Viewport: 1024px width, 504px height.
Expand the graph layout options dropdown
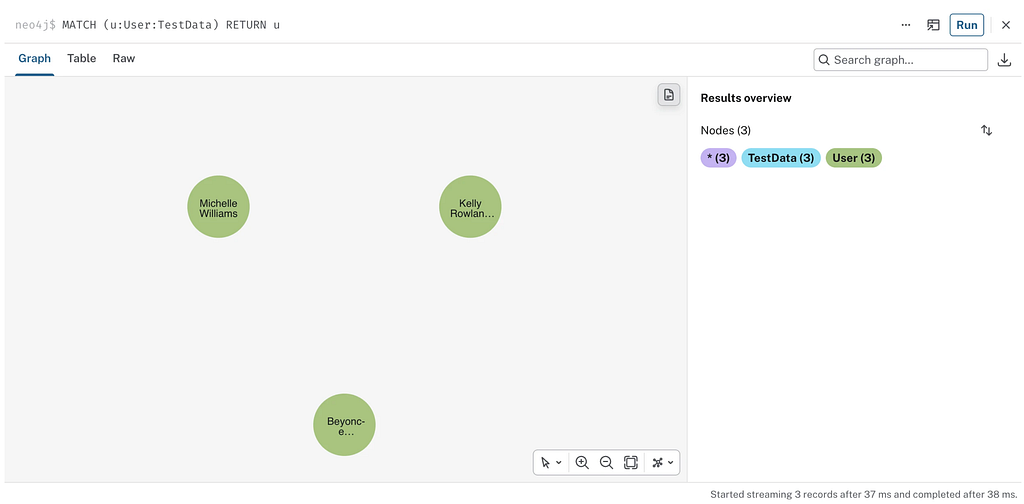pyautogui.click(x=663, y=462)
